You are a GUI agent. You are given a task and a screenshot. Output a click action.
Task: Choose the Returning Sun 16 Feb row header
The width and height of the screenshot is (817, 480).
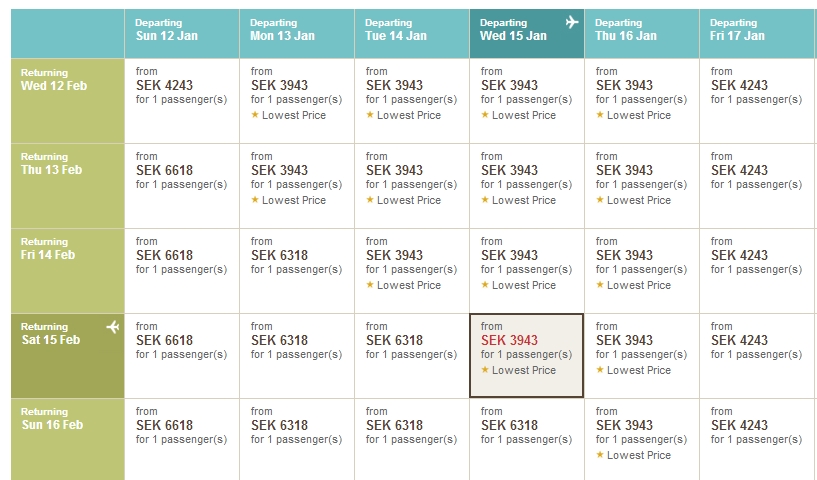(68, 439)
